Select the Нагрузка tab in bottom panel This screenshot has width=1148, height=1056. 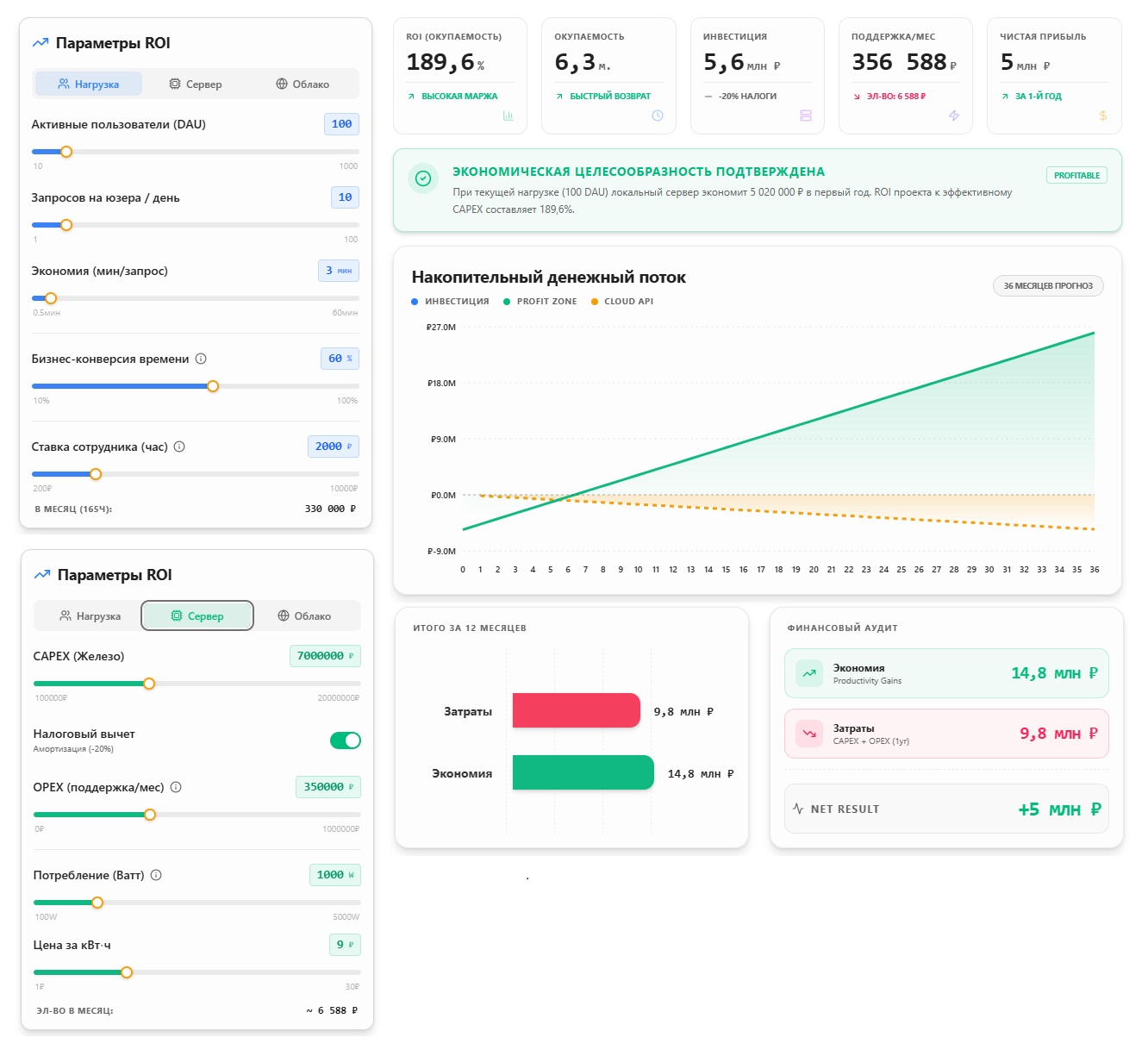coord(90,616)
